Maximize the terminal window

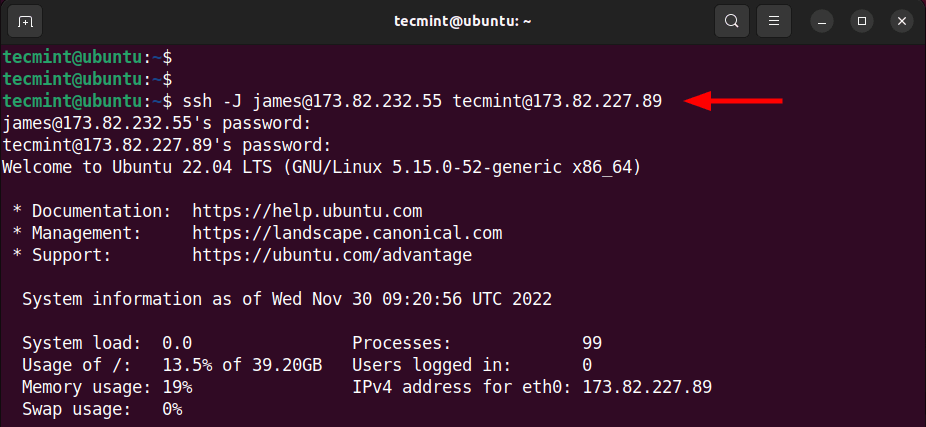click(x=862, y=22)
